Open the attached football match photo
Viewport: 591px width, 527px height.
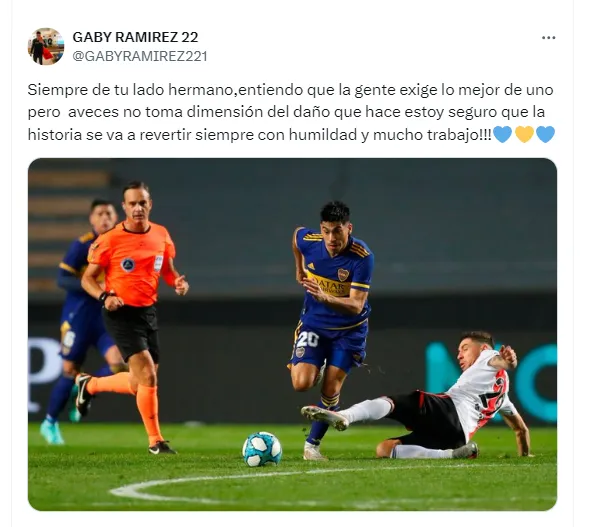292,334
